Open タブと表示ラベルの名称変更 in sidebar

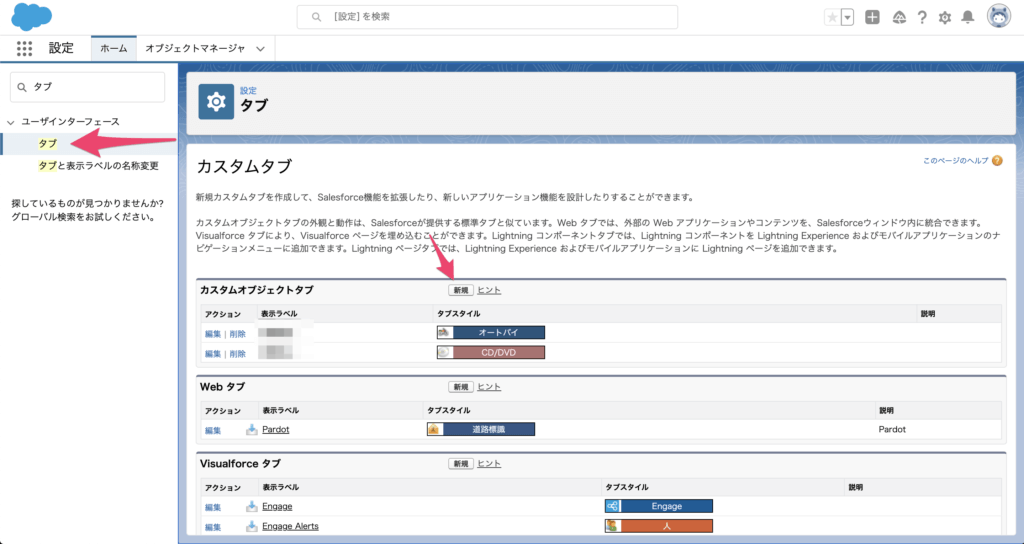coord(98,166)
